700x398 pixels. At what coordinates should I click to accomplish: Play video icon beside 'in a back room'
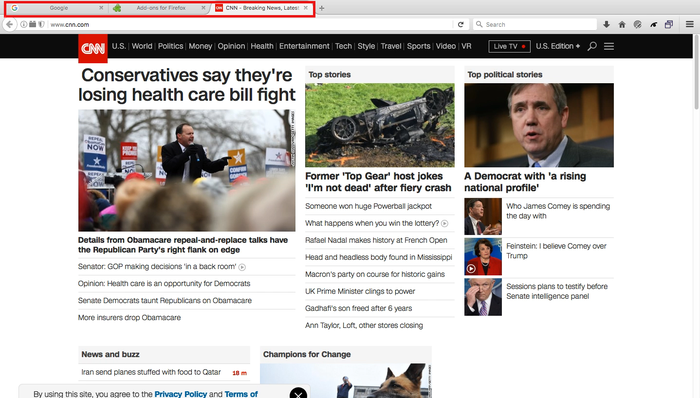click(242, 267)
